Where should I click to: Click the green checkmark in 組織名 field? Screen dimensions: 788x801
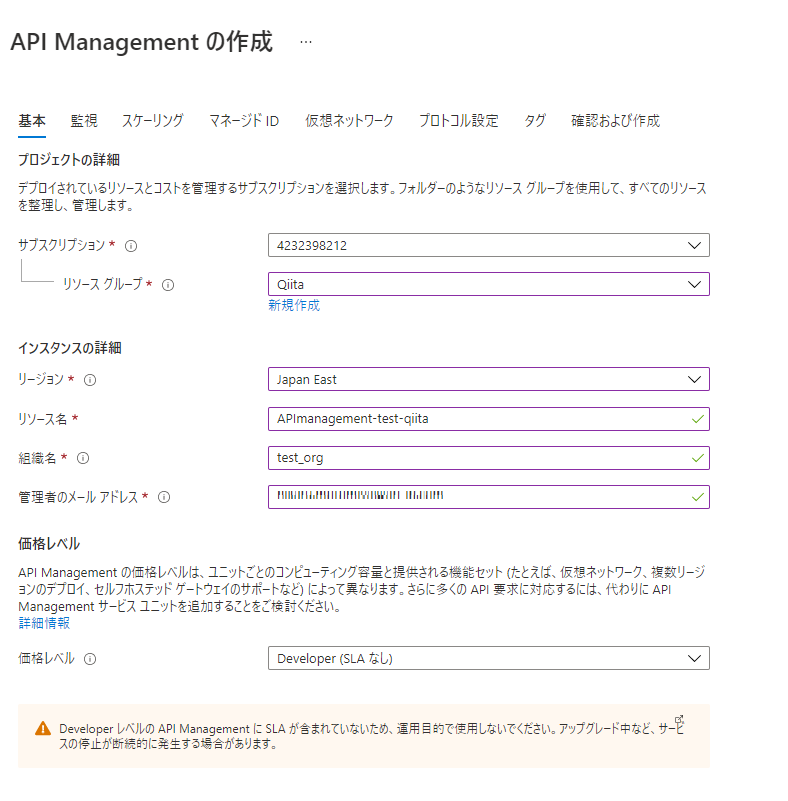(698, 458)
